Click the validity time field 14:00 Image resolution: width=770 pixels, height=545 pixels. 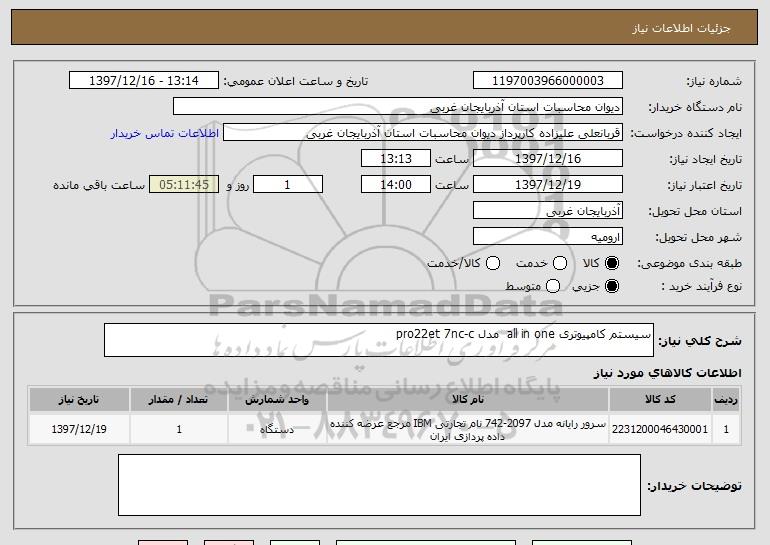396,185
